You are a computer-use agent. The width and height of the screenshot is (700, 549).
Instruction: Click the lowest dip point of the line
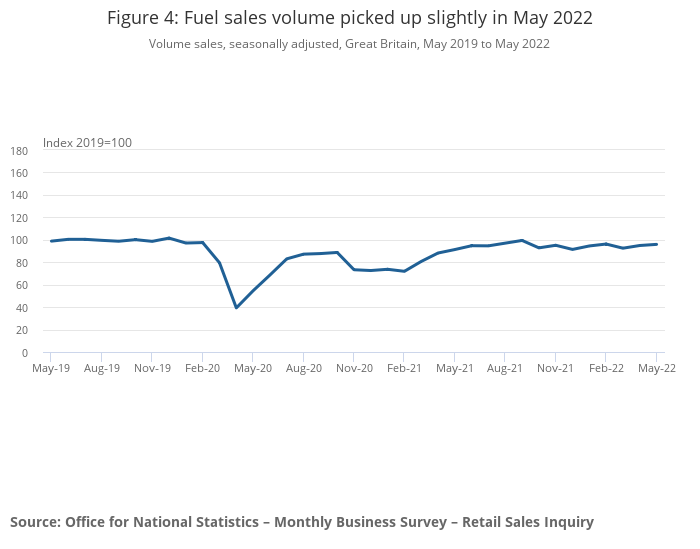click(236, 307)
